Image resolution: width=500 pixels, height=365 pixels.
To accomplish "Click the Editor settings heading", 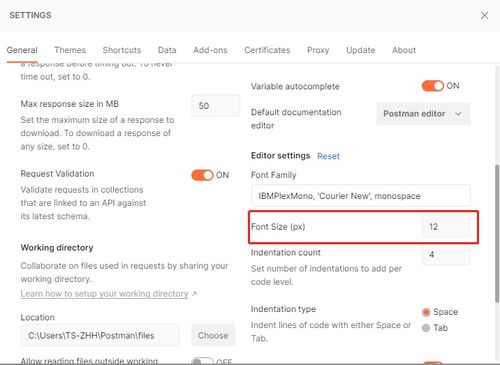I will click(x=280, y=156).
